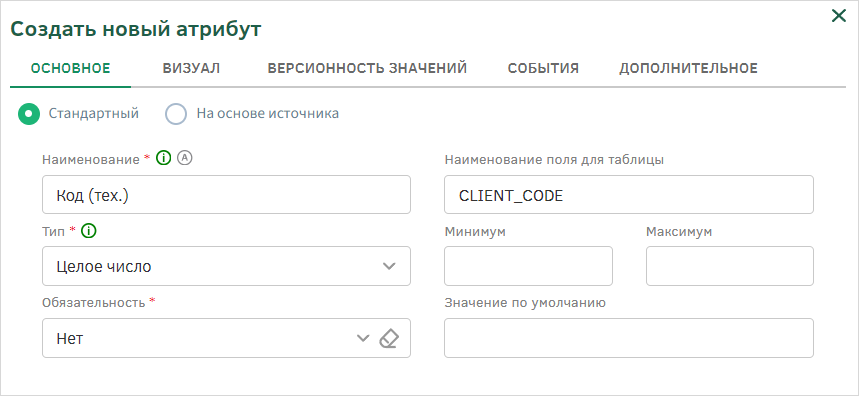Switch to the ВИЗУАЛ tab
This screenshot has height=396, width=859.
tap(191, 68)
